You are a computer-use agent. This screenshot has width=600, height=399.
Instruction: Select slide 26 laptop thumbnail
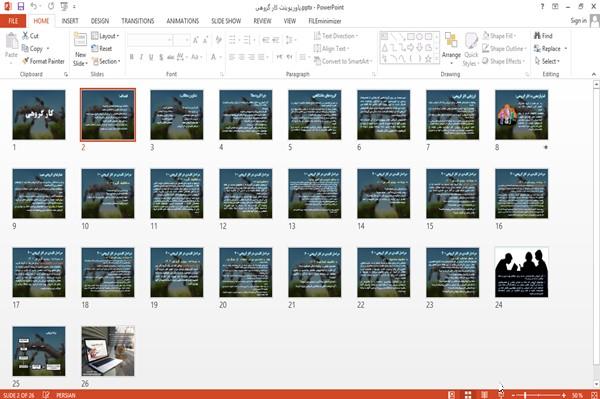(x=108, y=351)
